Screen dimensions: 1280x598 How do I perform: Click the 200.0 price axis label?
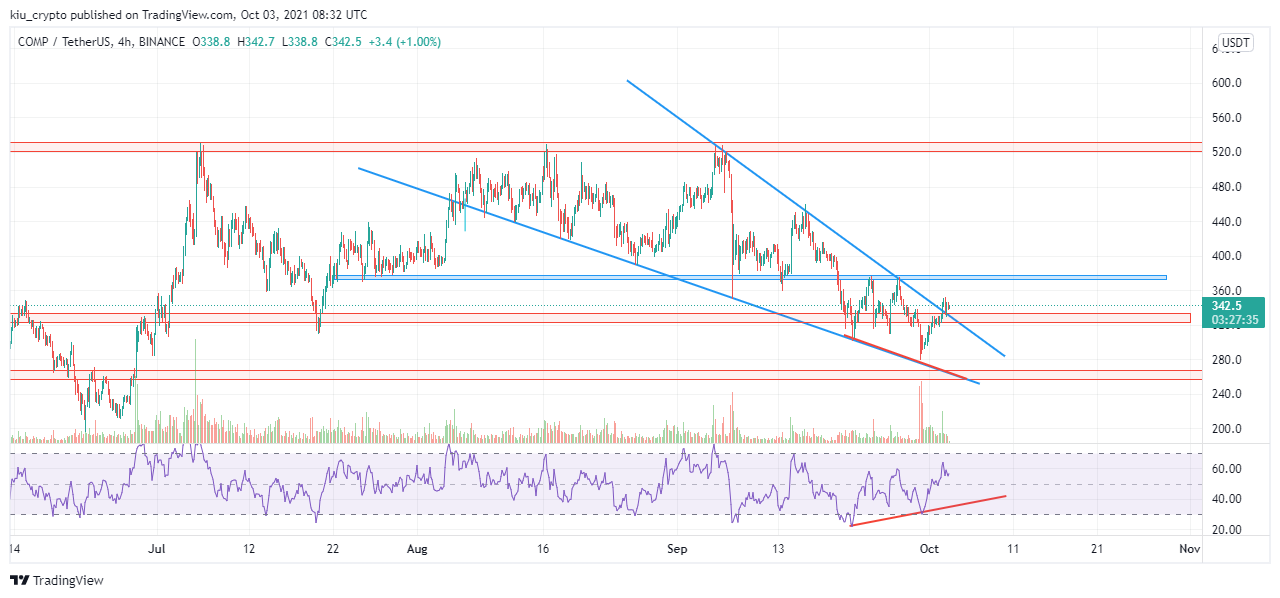click(x=1227, y=429)
